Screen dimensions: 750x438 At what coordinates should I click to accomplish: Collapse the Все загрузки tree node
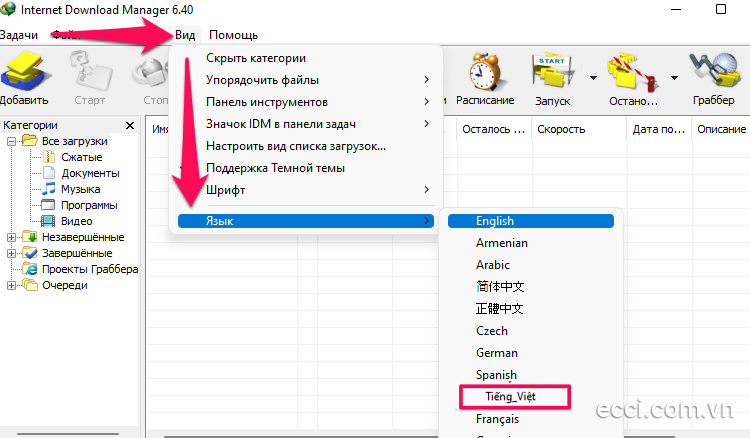coord(11,141)
